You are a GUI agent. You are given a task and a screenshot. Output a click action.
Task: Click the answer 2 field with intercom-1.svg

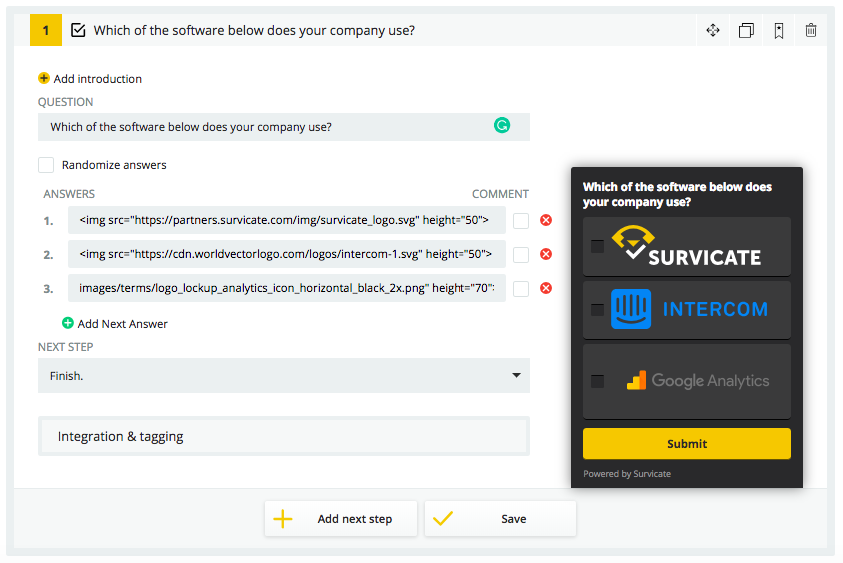click(287, 254)
